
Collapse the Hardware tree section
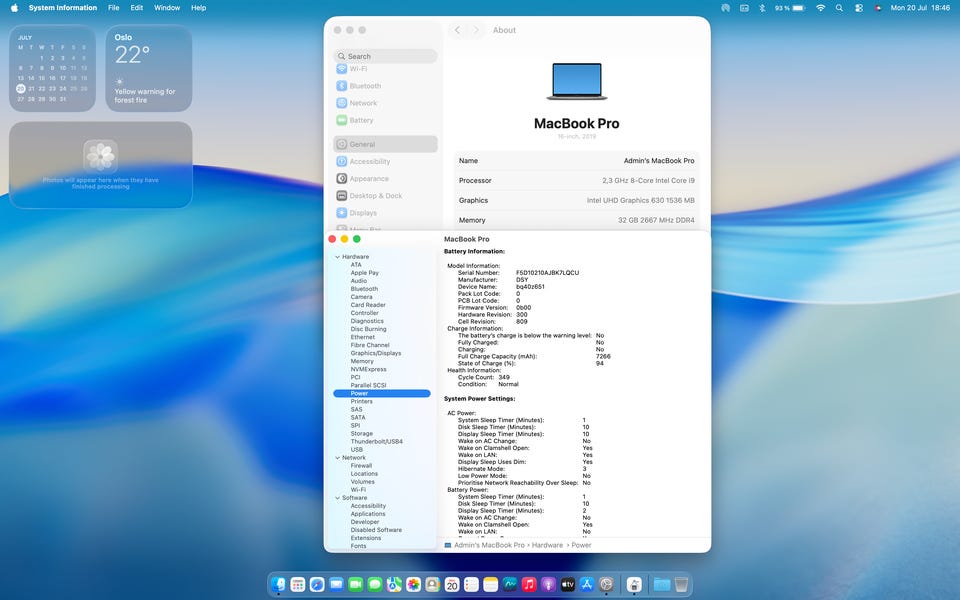[x=337, y=257]
